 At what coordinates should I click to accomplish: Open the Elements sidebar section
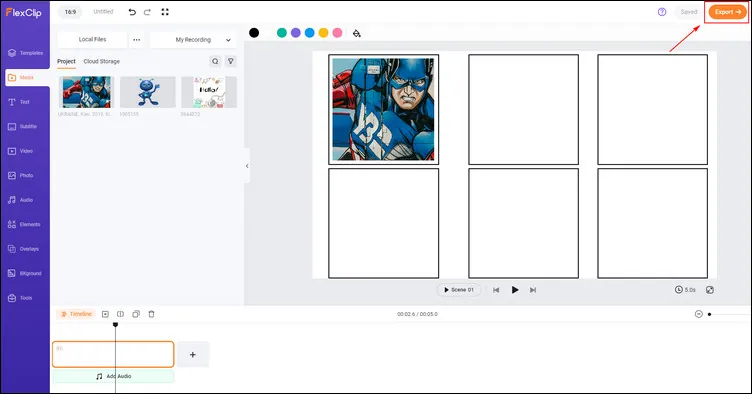pos(24,224)
